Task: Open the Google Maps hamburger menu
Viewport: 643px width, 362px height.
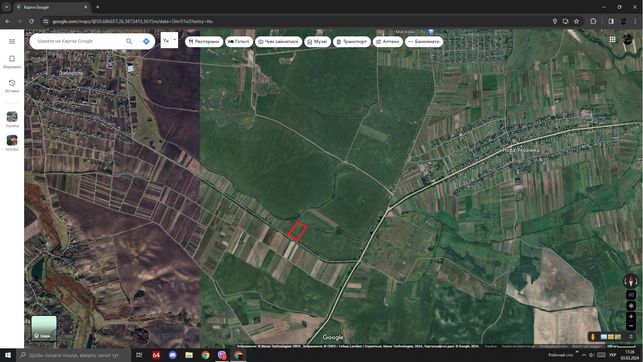Action: [12, 41]
